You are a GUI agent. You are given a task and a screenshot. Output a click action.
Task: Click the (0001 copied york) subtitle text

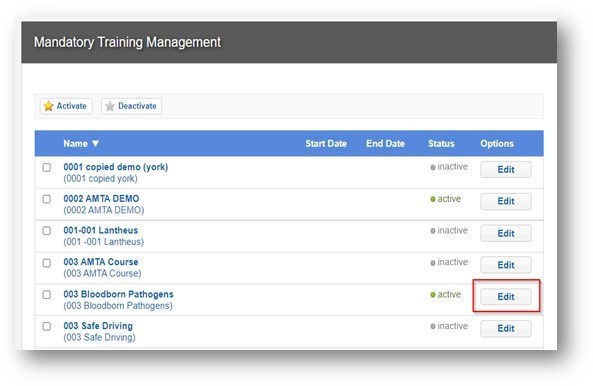pos(100,178)
